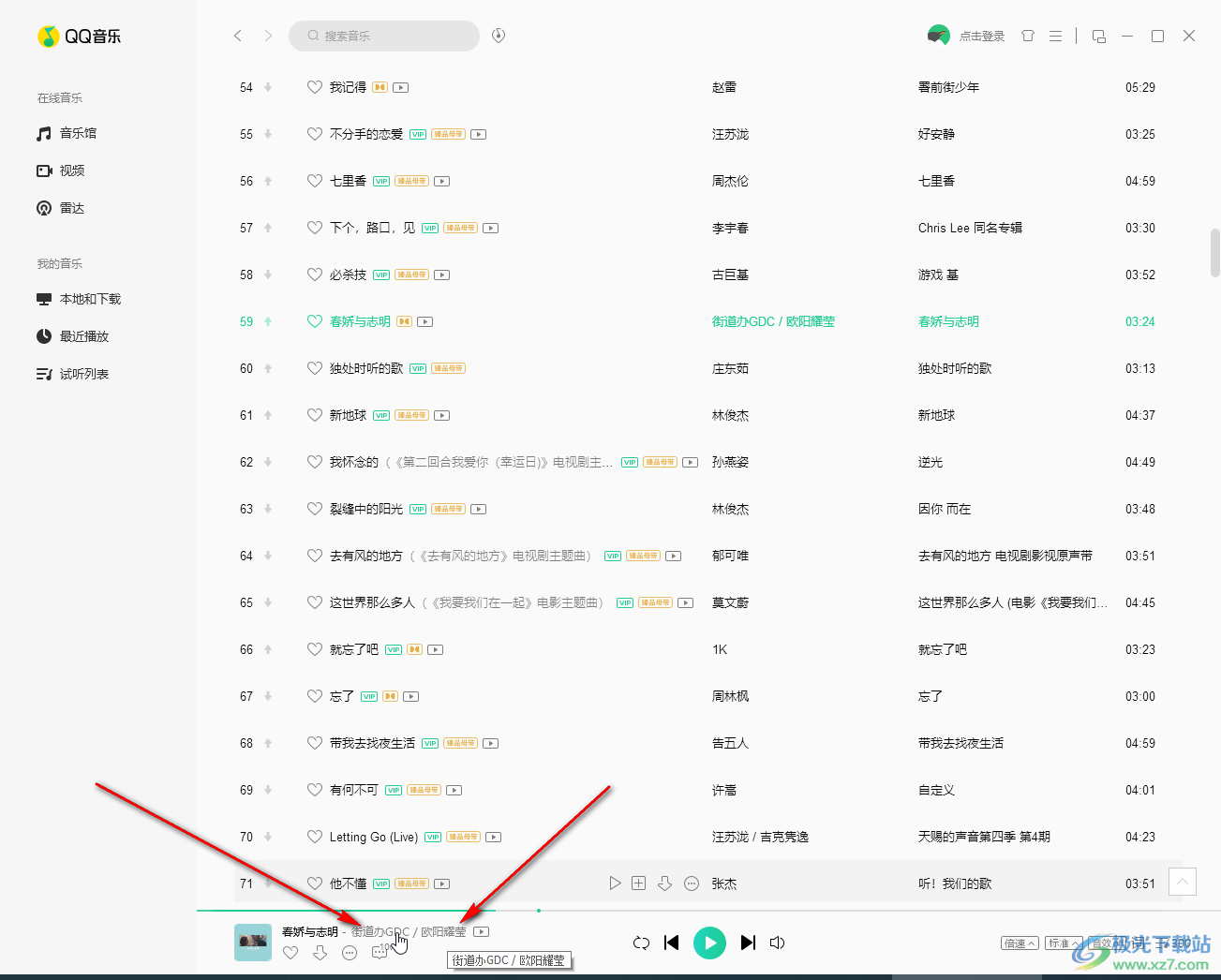
Task: Play 他不懂 using row play icon
Action: (x=615, y=883)
